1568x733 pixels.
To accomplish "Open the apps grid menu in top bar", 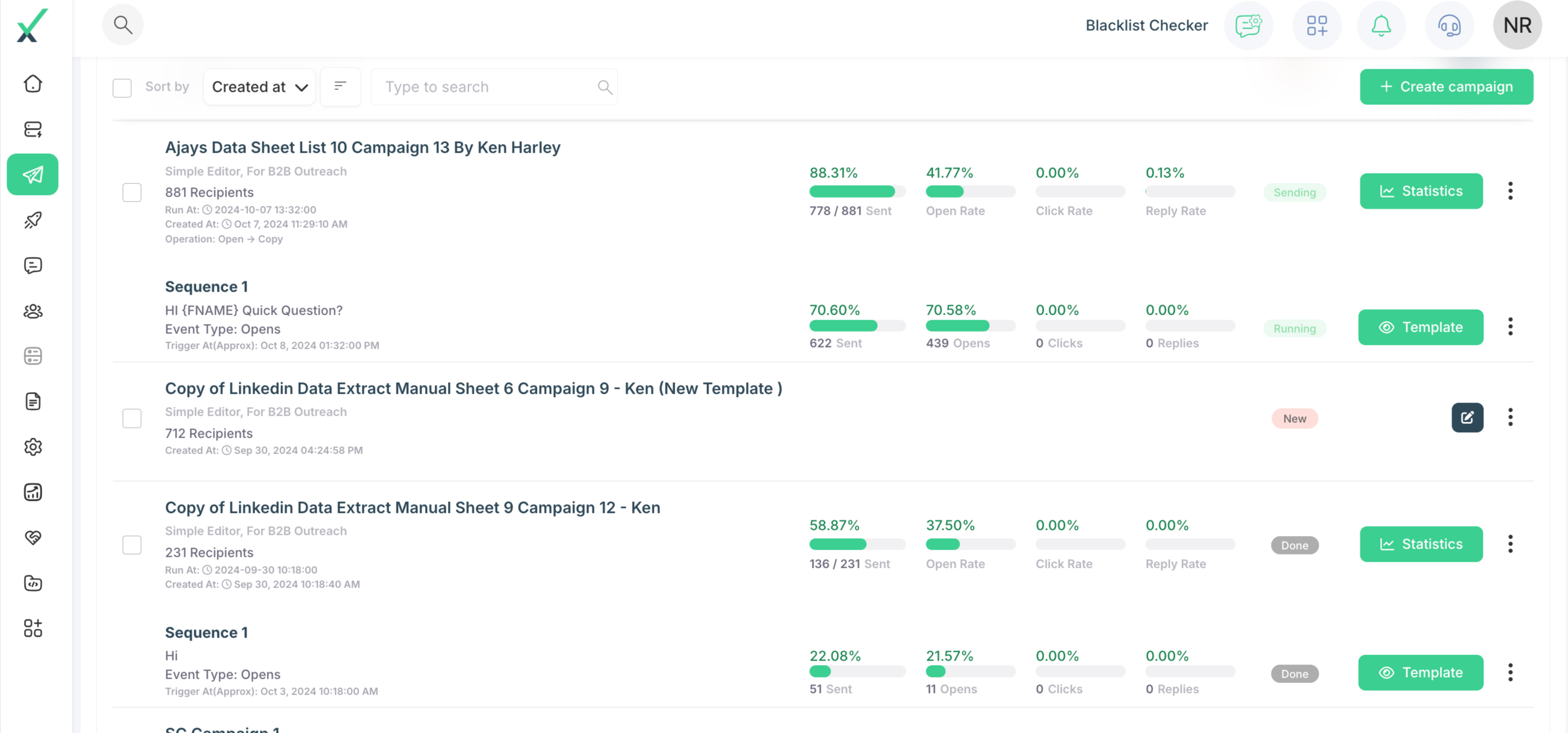I will (x=1317, y=26).
